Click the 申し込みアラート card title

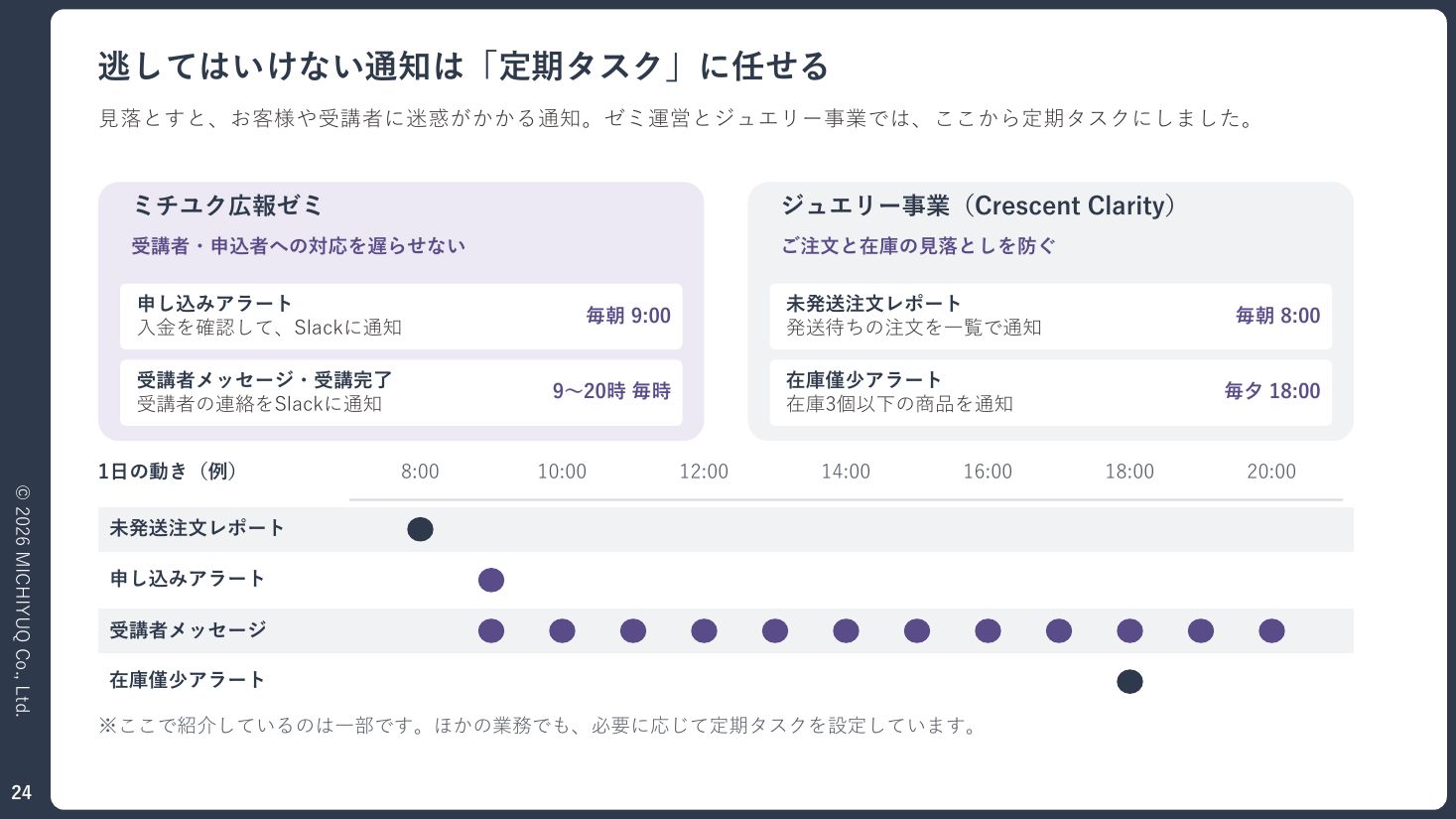(x=214, y=303)
